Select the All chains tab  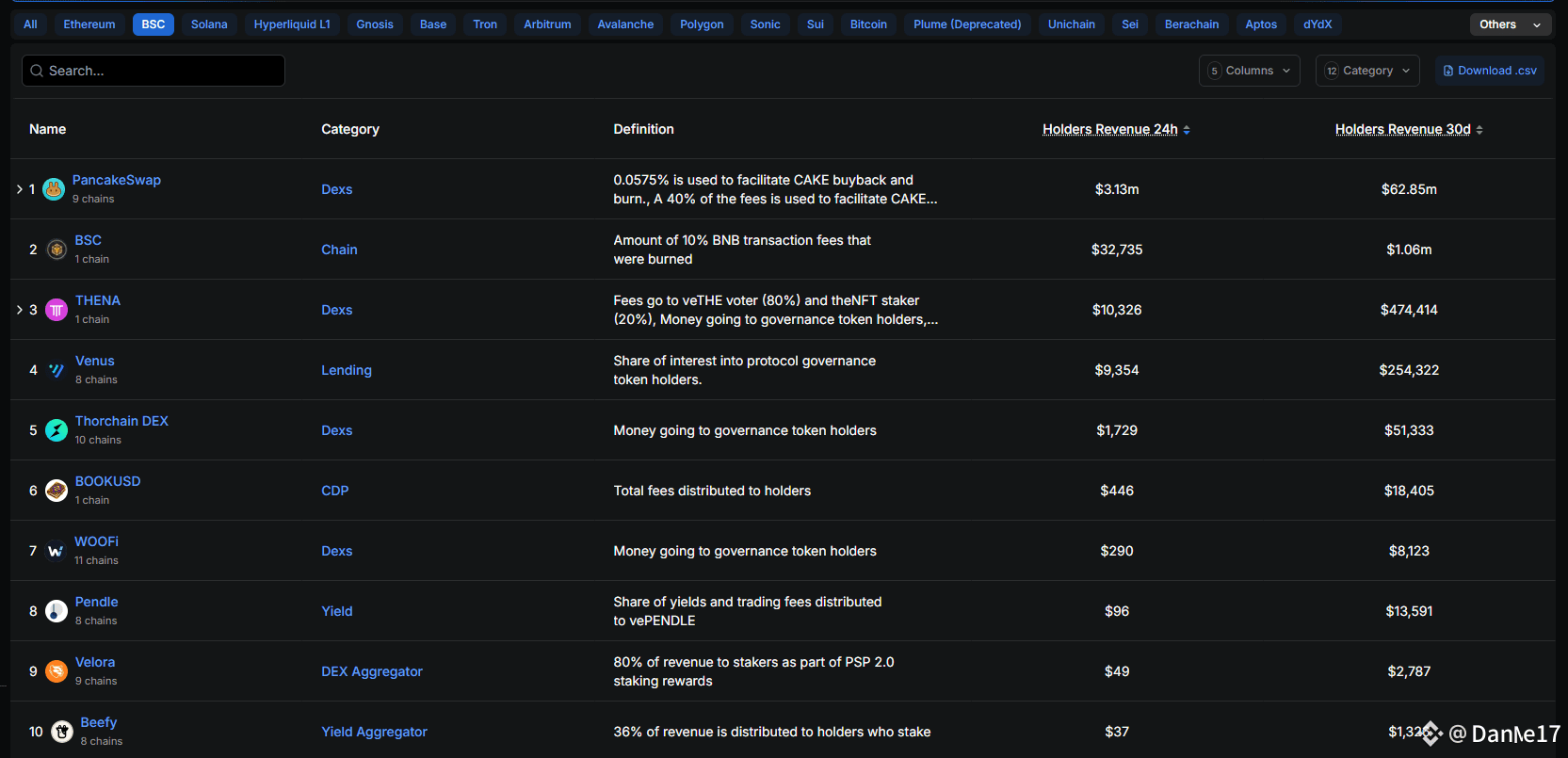point(30,24)
